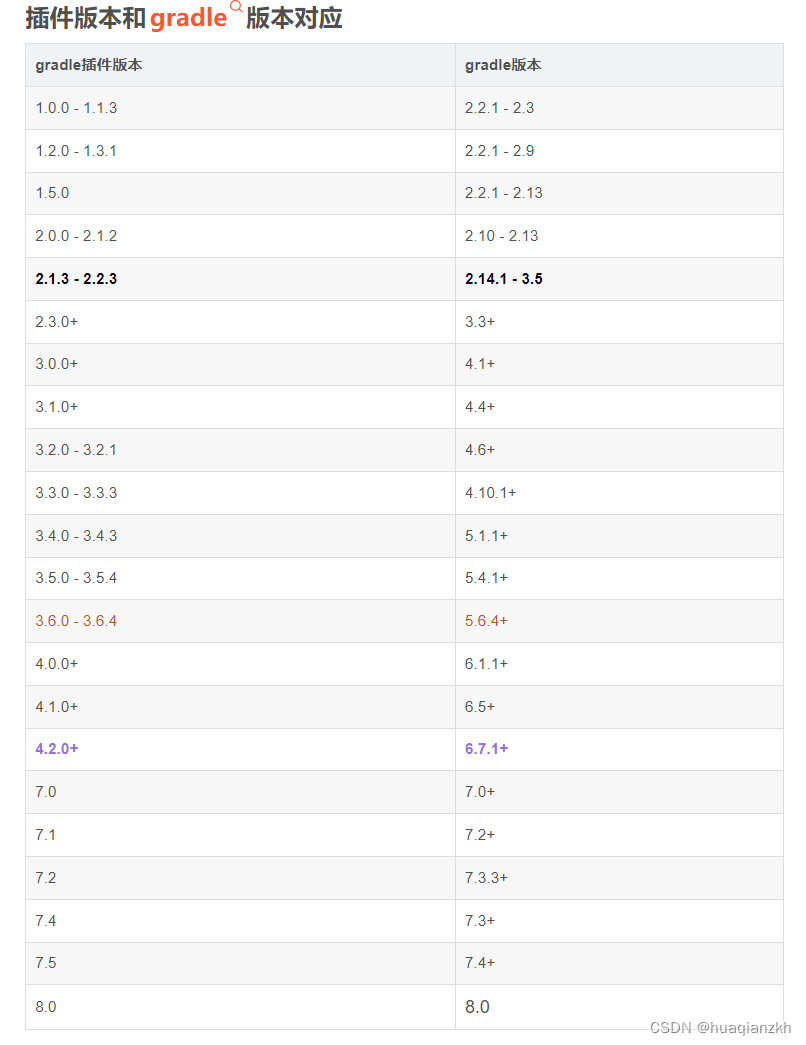Click the orange 5.6.4+ gradle version
This screenshot has height=1045, width=806.
[x=486, y=621]
